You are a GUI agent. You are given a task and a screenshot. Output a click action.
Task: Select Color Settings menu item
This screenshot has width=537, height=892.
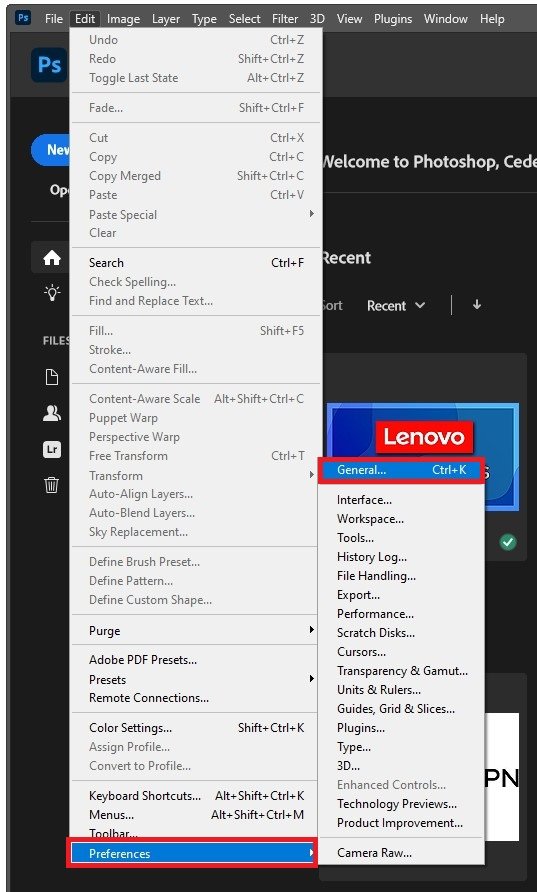coord(194,728)
